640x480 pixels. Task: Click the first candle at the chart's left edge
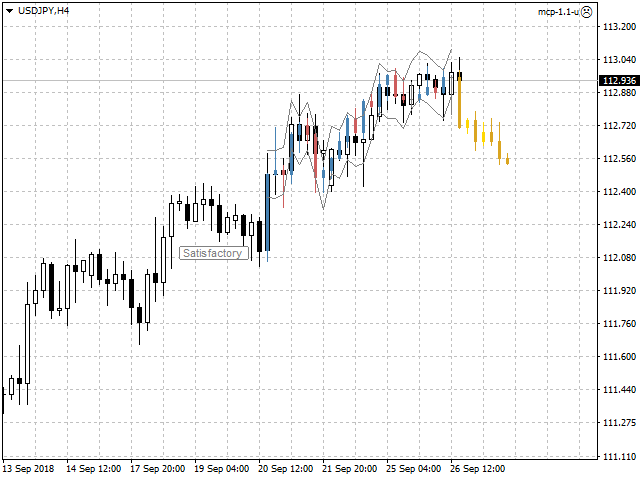point(3,400)
